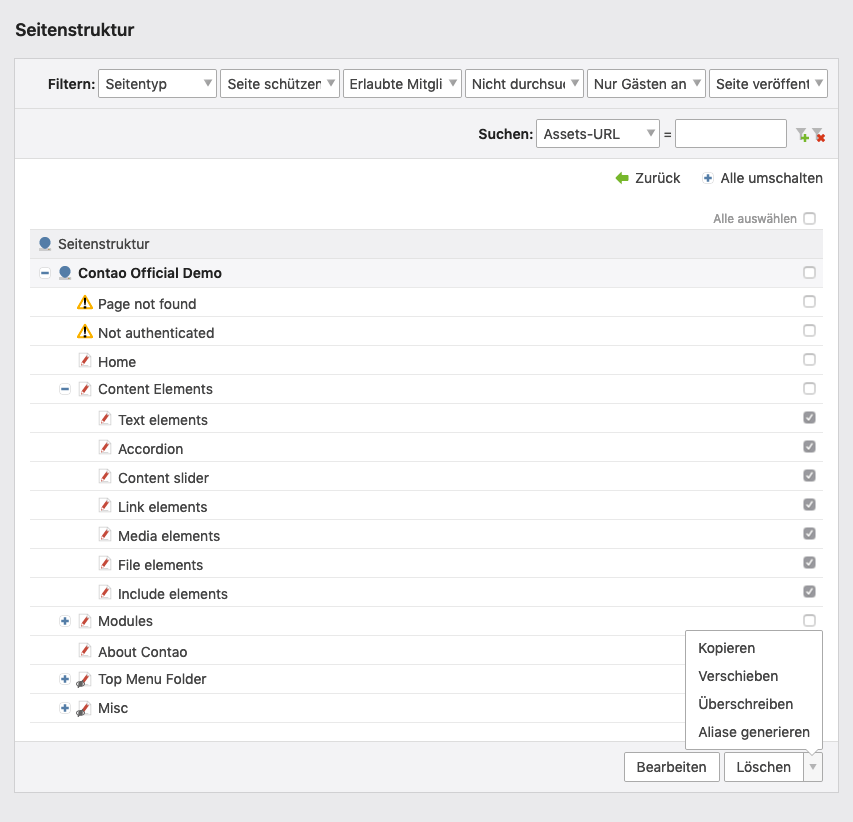
Task: Click the reset filter funnel icon
Action: pyautogui.click(x=819, y=134)
